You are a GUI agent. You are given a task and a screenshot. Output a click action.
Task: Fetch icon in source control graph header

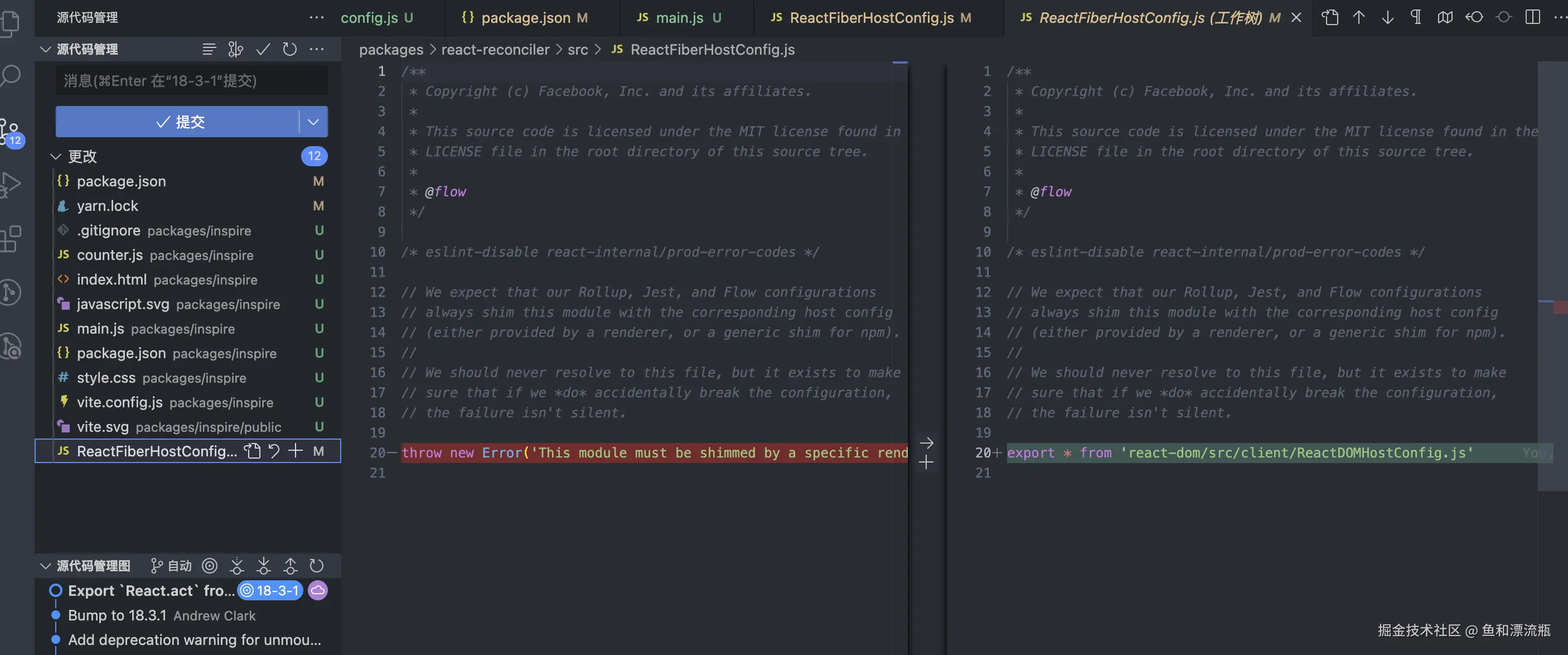(237, 566)
